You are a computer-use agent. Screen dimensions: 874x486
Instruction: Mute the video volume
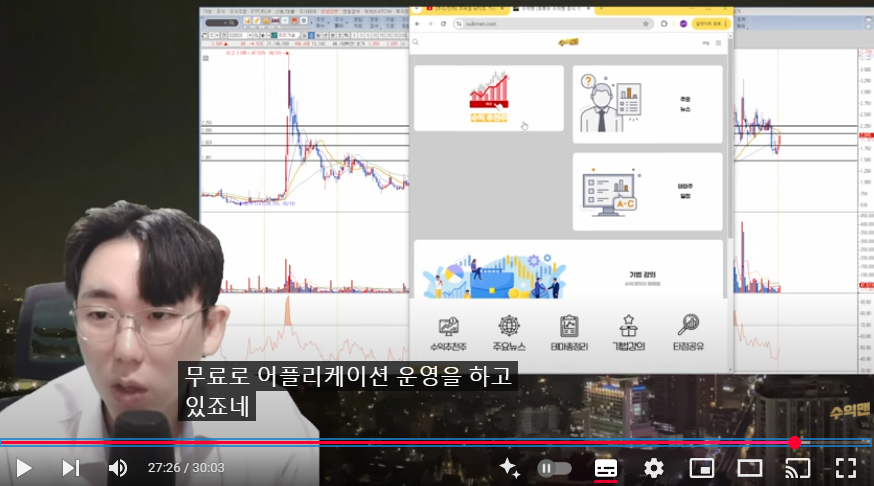pyautogui.click(x=118, y=468)
